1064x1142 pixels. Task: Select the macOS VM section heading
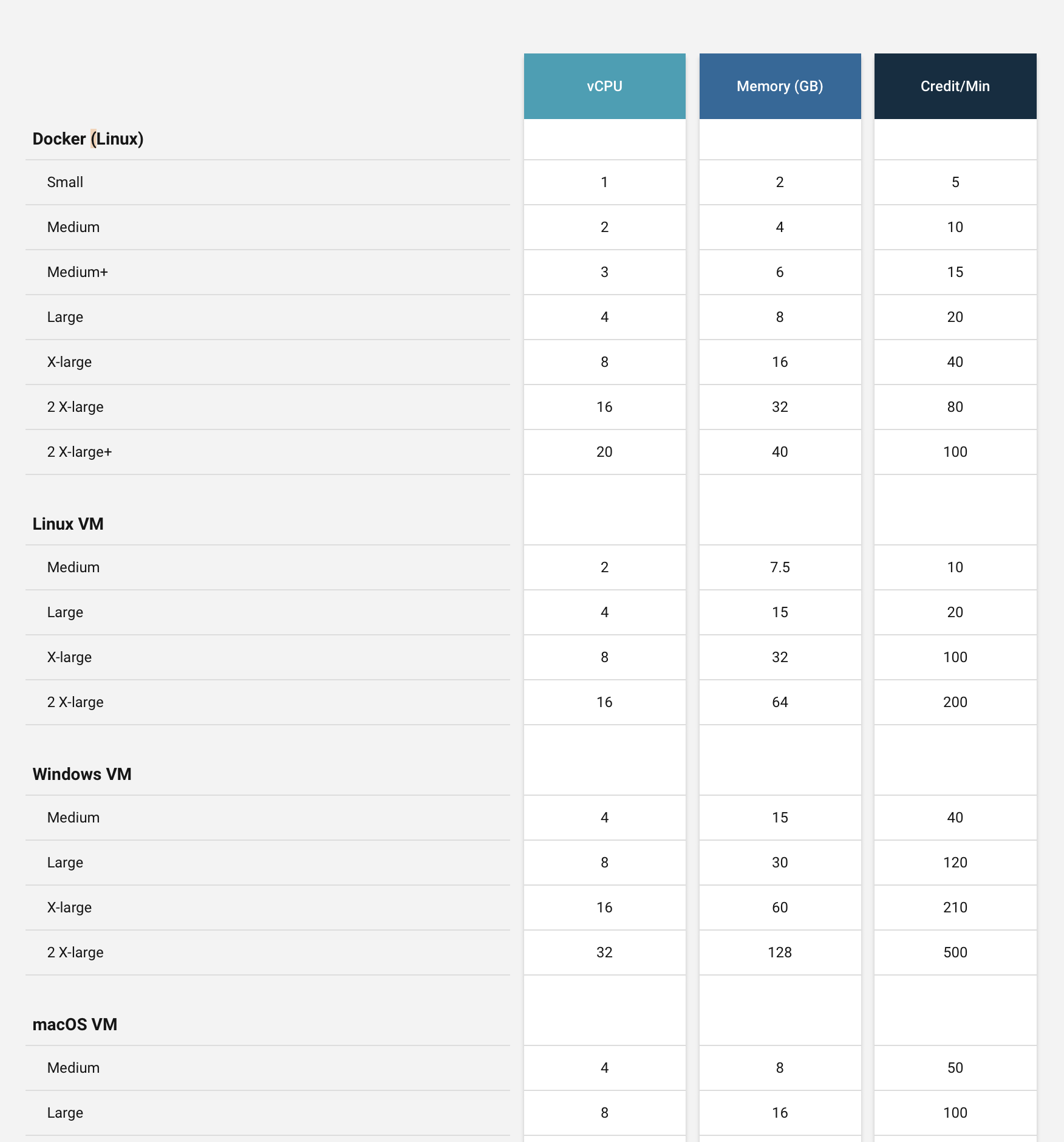(x=75, y=1025)
